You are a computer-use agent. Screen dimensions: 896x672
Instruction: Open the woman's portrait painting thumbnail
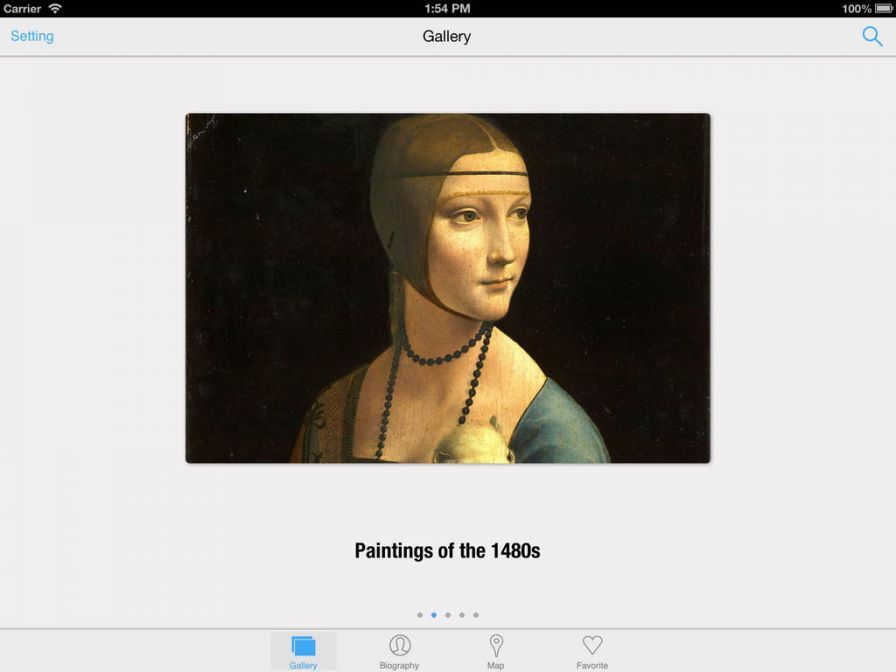click(447, 288)
